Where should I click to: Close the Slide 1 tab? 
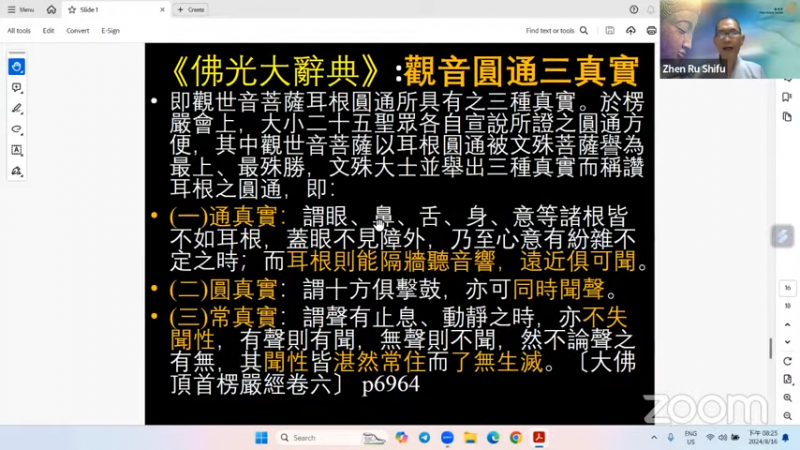click(x=160, y=9)
